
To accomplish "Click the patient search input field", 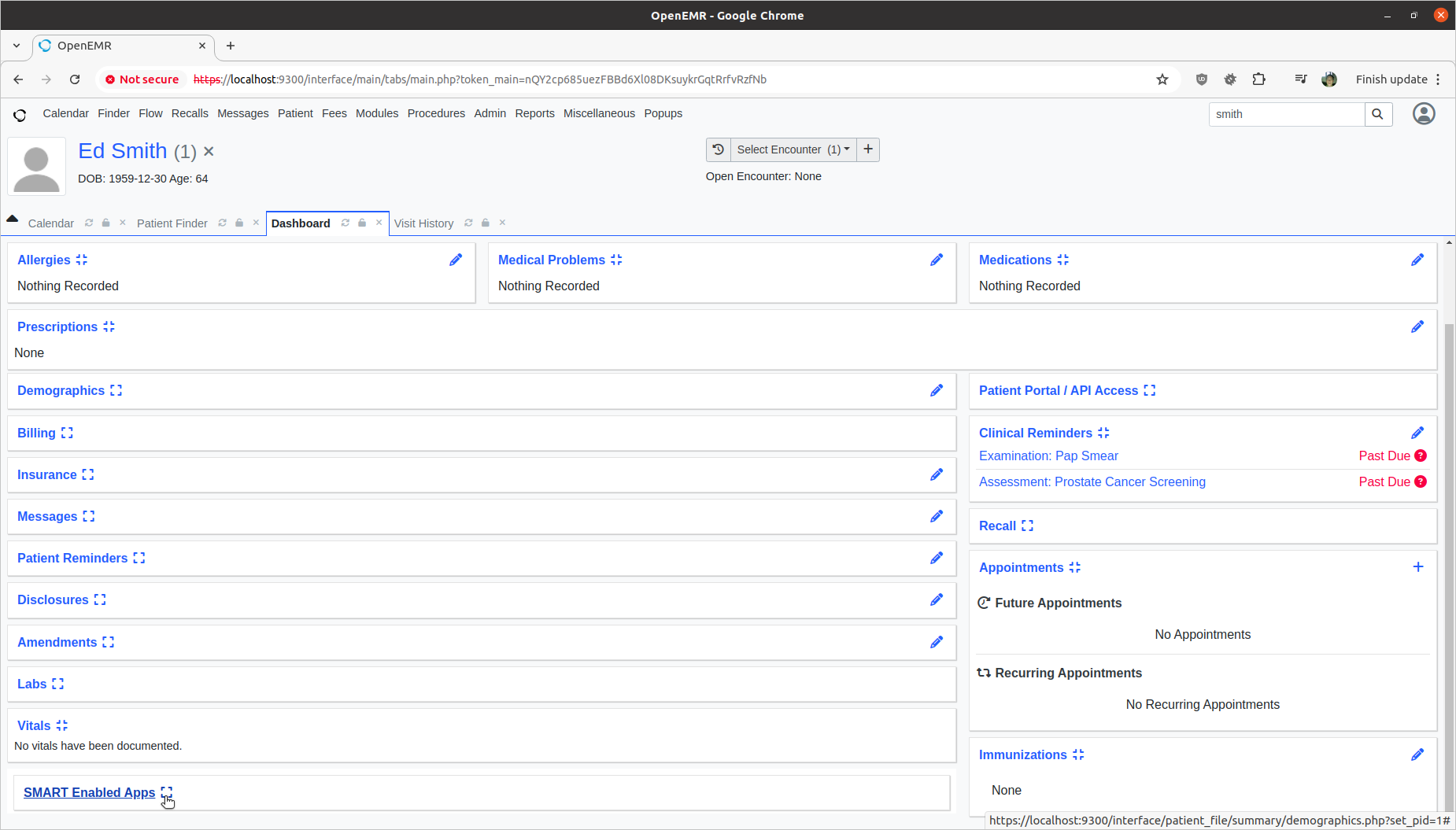I will 1286,114.
